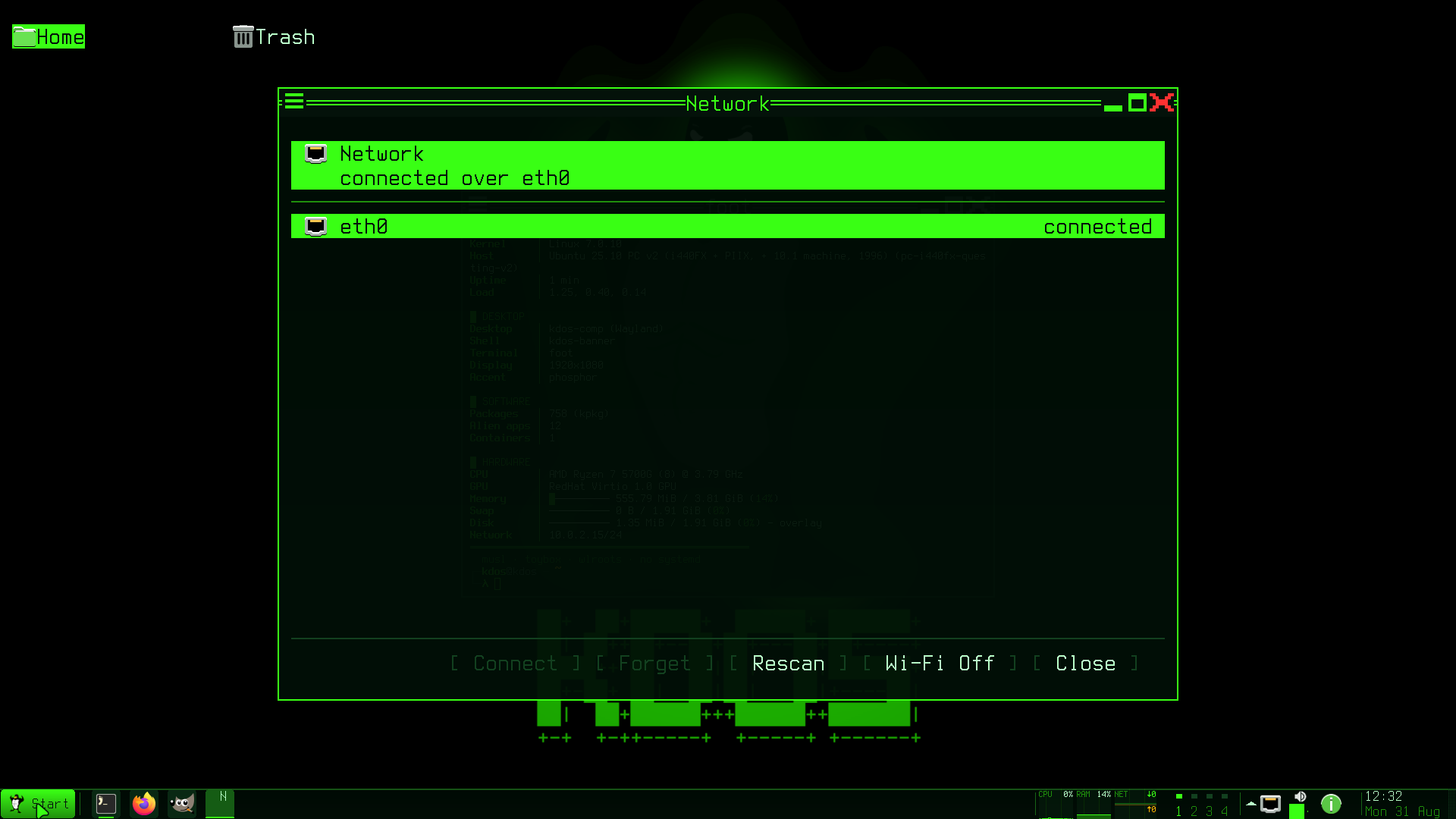The width and height of the screenshot is (1456, 819).
Task: Rescan for available networks
Action: coord(788,664)
